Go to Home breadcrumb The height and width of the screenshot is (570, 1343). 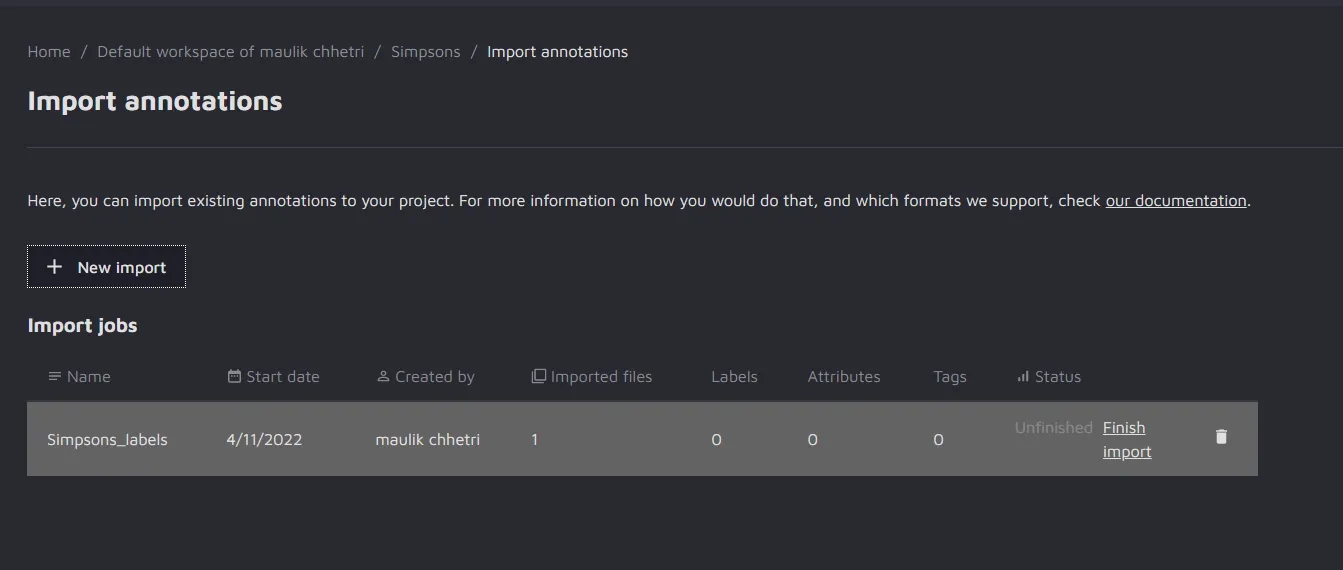pyautogui.click(x=49, y=52)
